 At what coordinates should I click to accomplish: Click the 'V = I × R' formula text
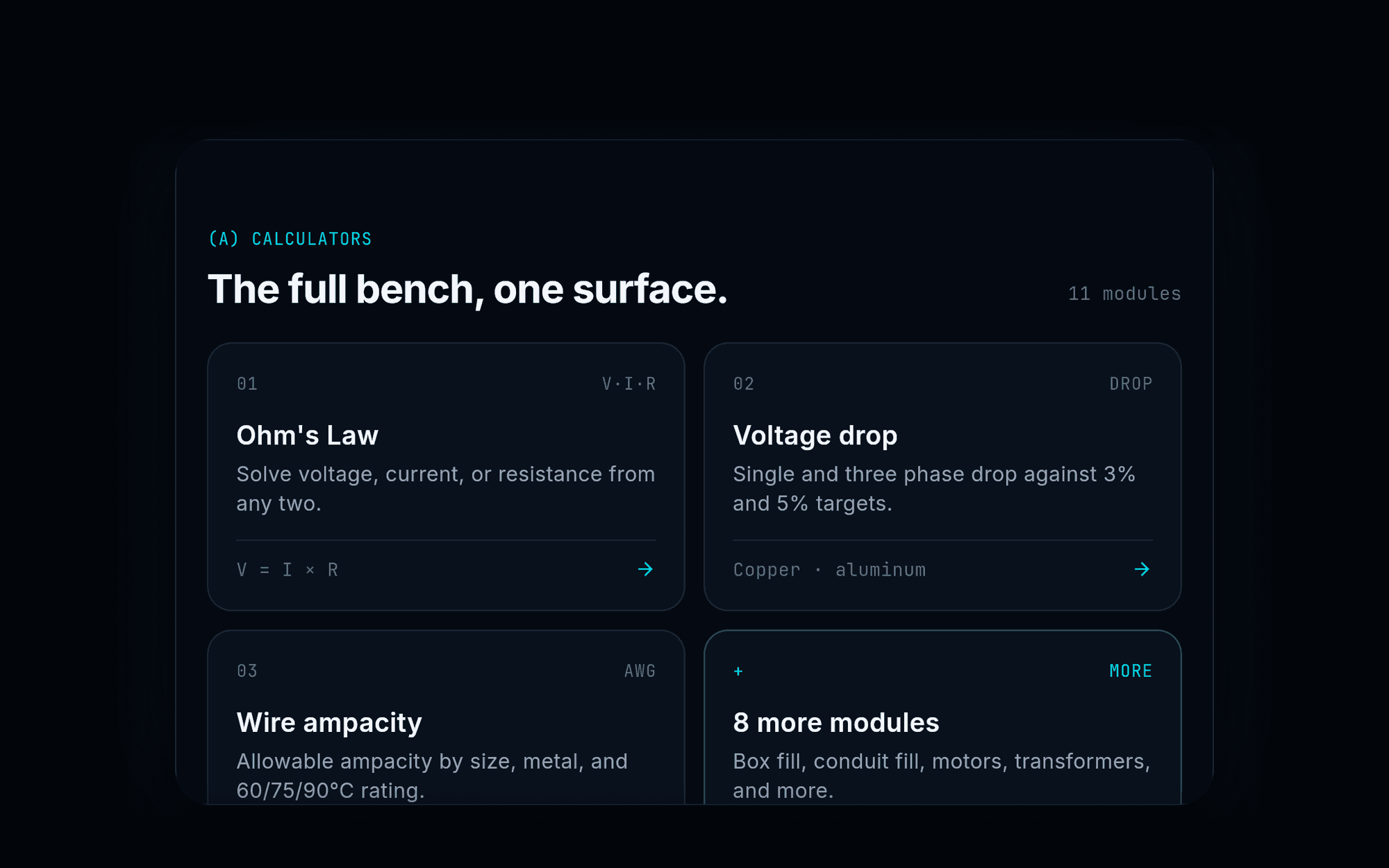point(288,570)
